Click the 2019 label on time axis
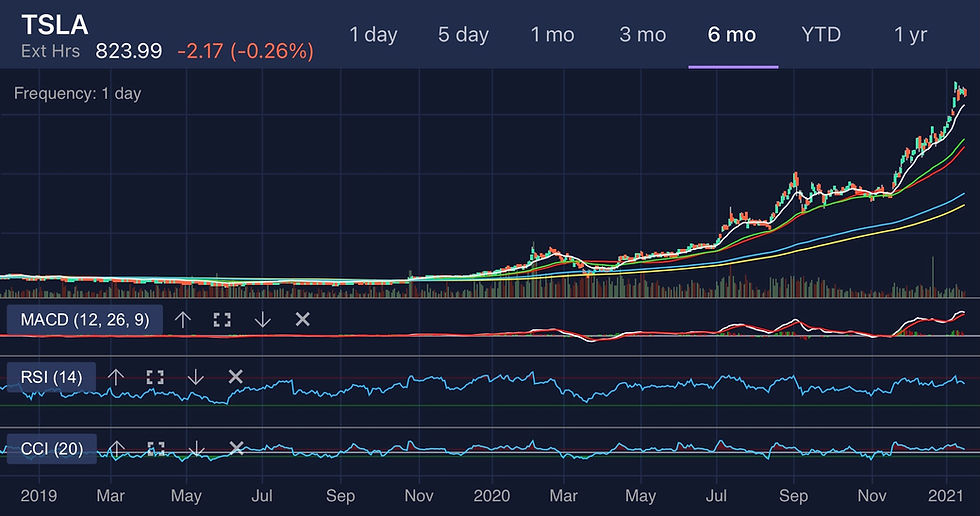The height and width of the screenshot is (516, 980). point(39,496)
